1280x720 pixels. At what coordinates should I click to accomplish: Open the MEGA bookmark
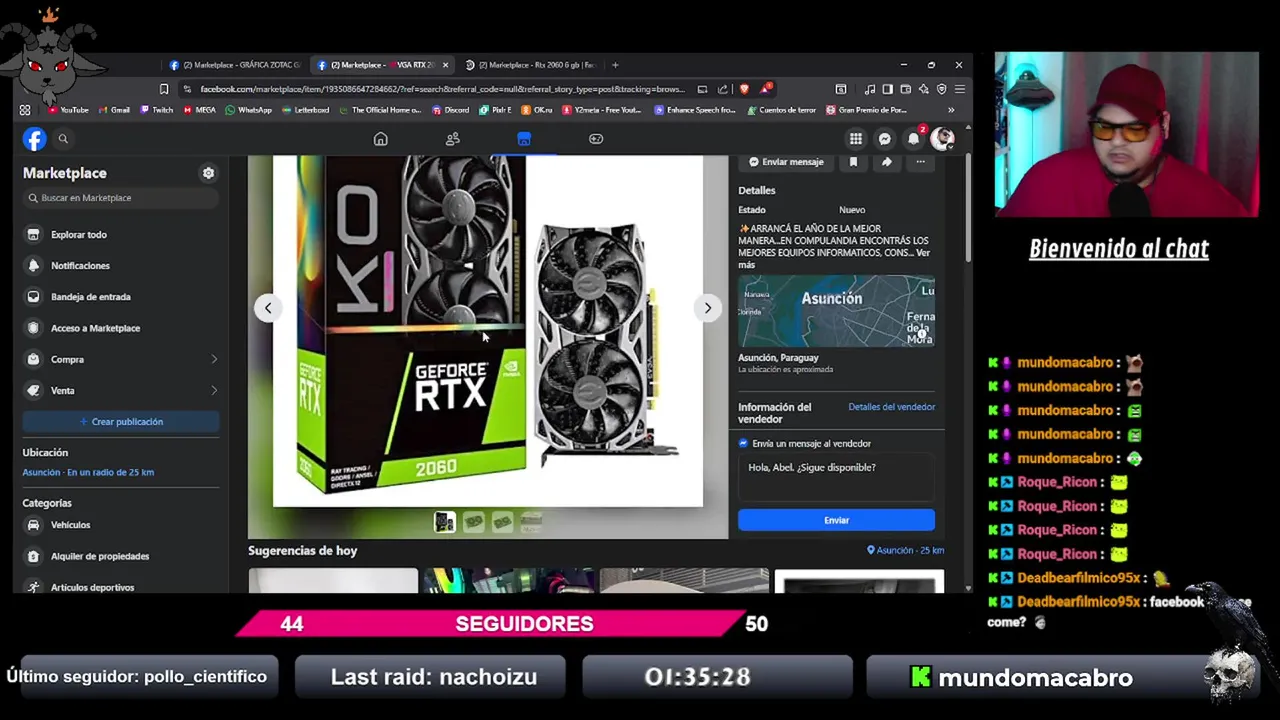200,110
